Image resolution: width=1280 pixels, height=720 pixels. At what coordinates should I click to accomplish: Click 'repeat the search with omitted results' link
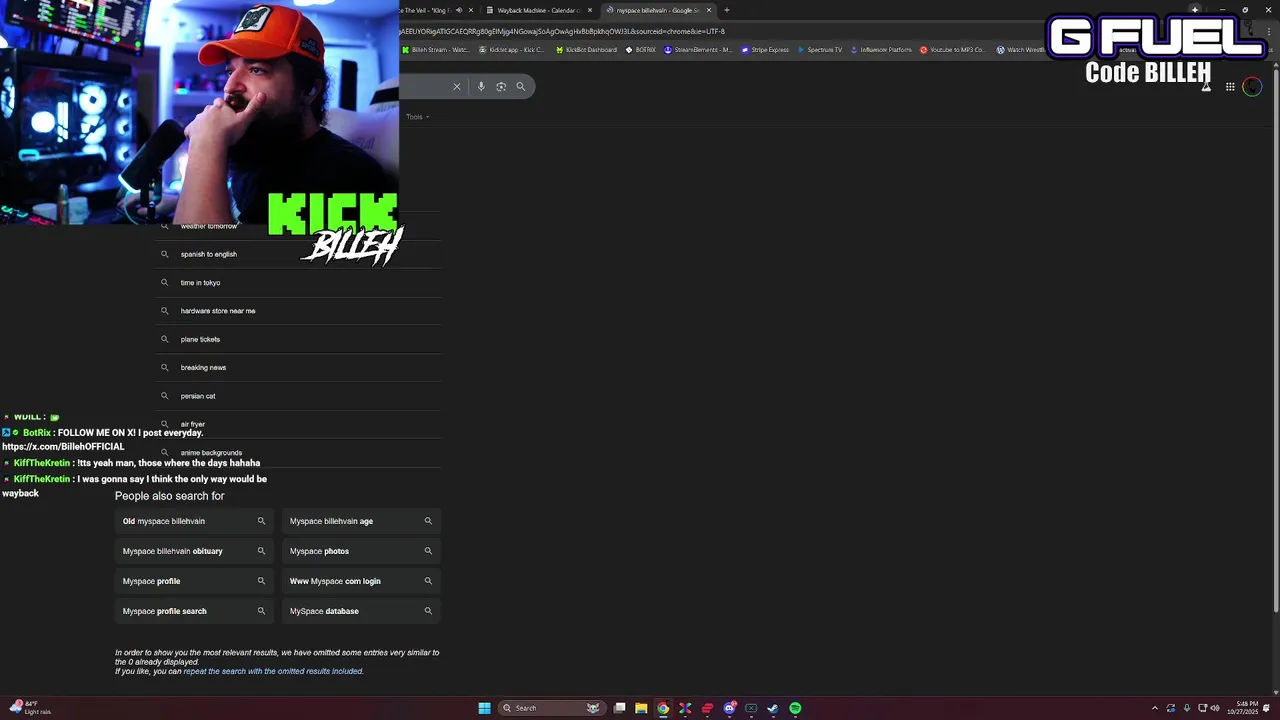[273, 671]
